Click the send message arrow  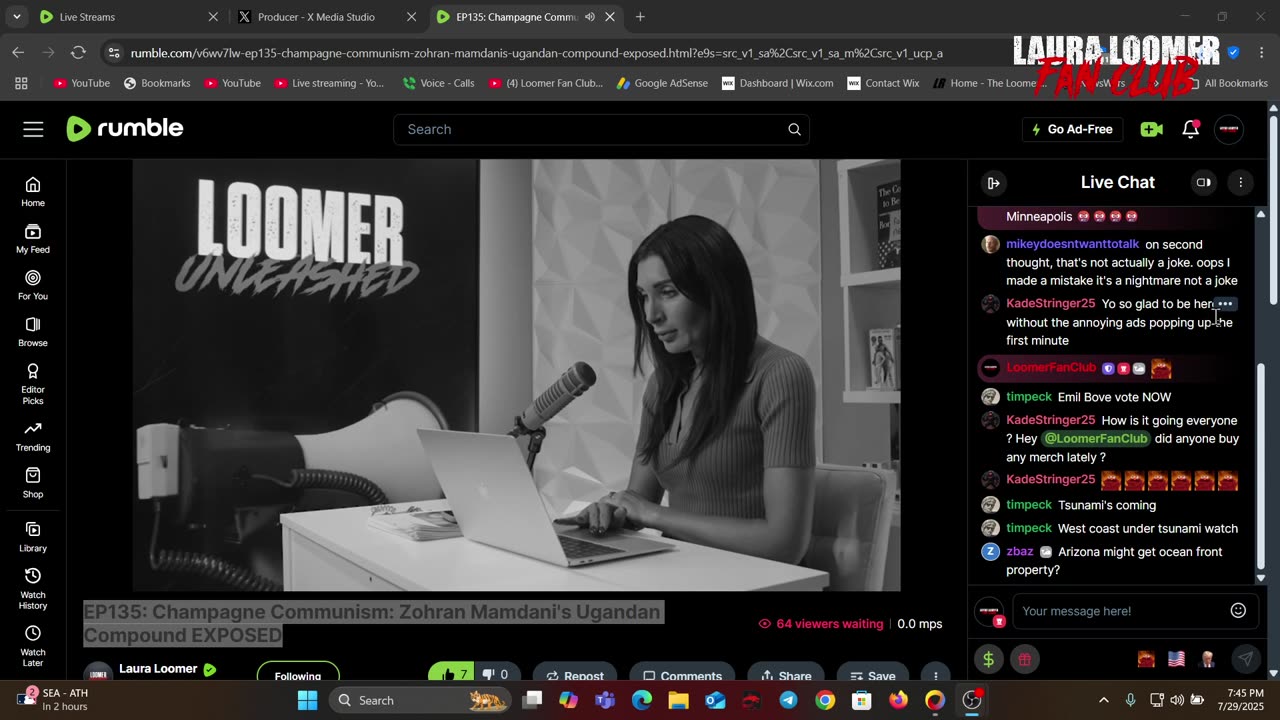tap(1245, 659)
